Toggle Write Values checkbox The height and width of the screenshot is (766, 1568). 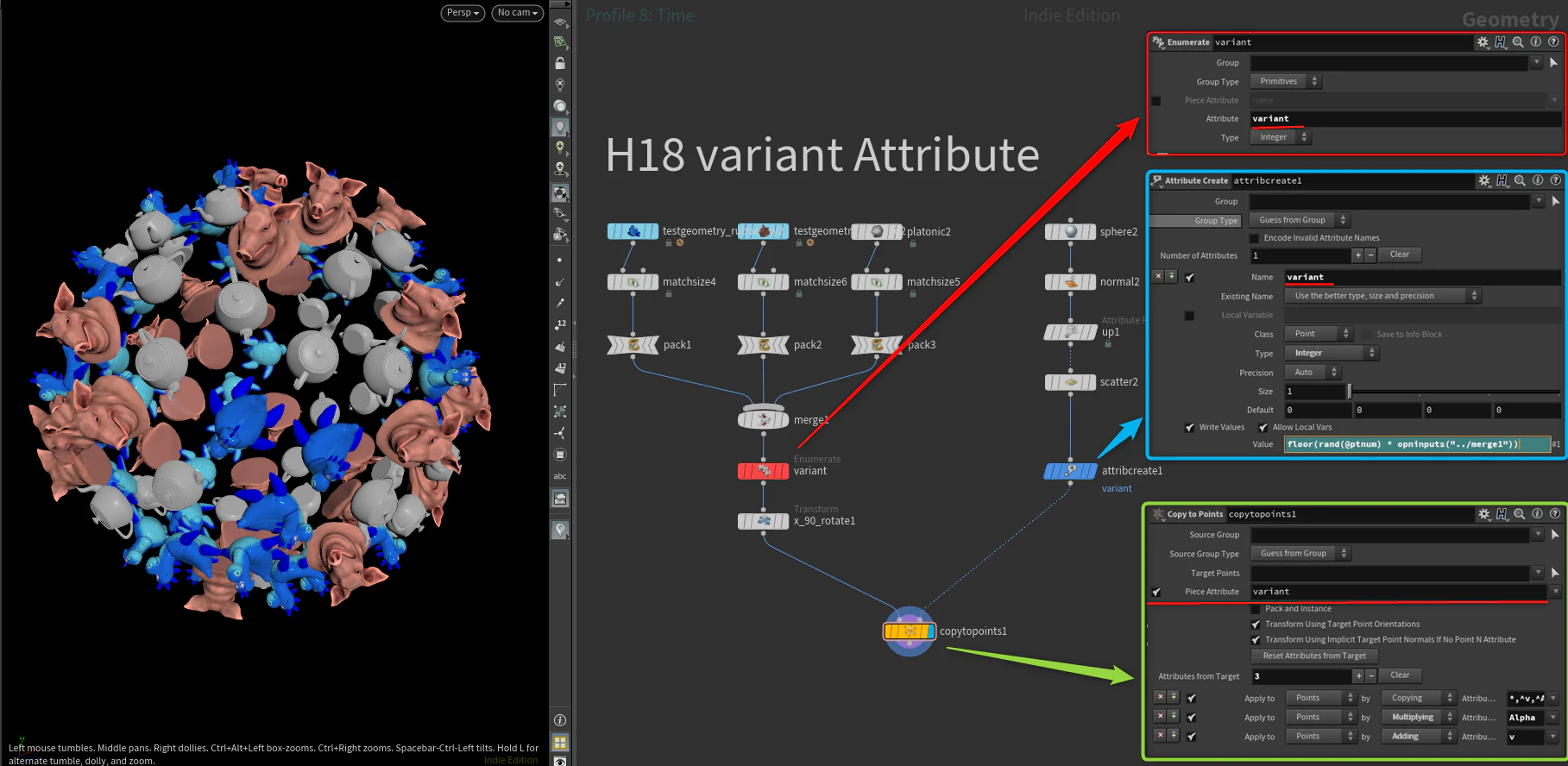tap(1190, 427)
